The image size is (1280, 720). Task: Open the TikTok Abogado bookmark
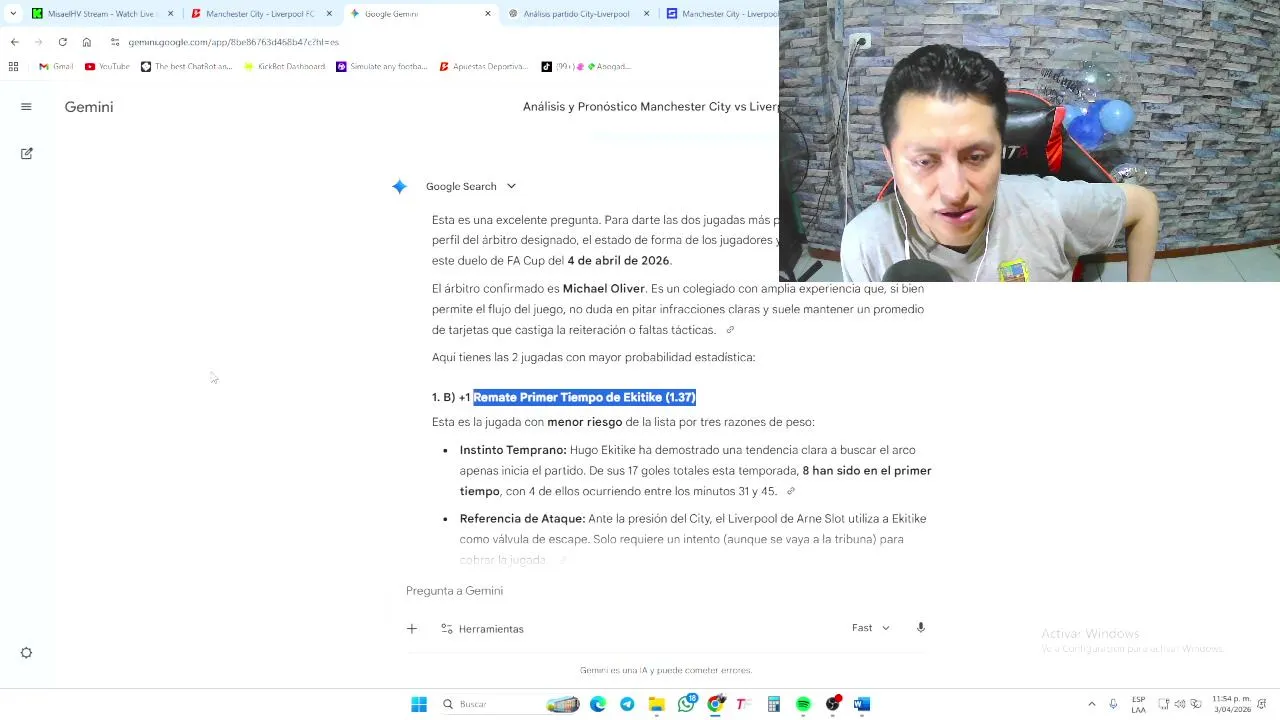point(586,66)
